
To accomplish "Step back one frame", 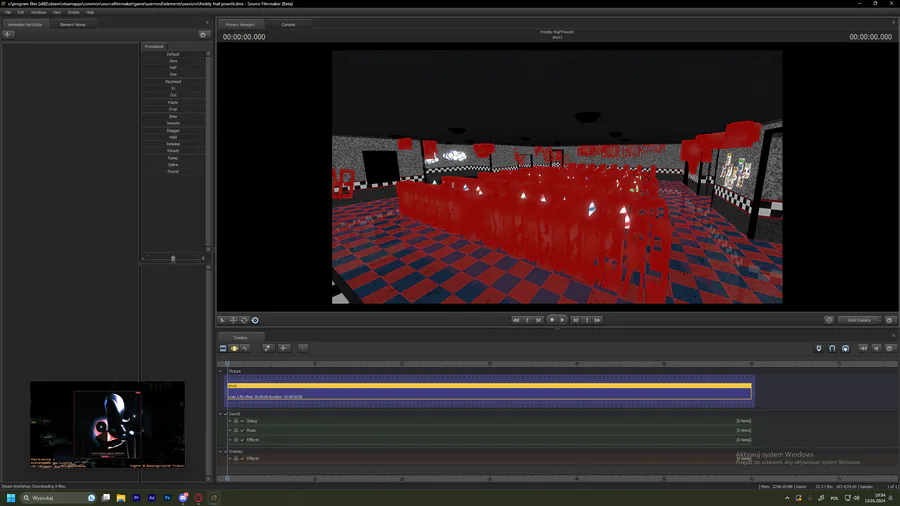I will (538, 320).
